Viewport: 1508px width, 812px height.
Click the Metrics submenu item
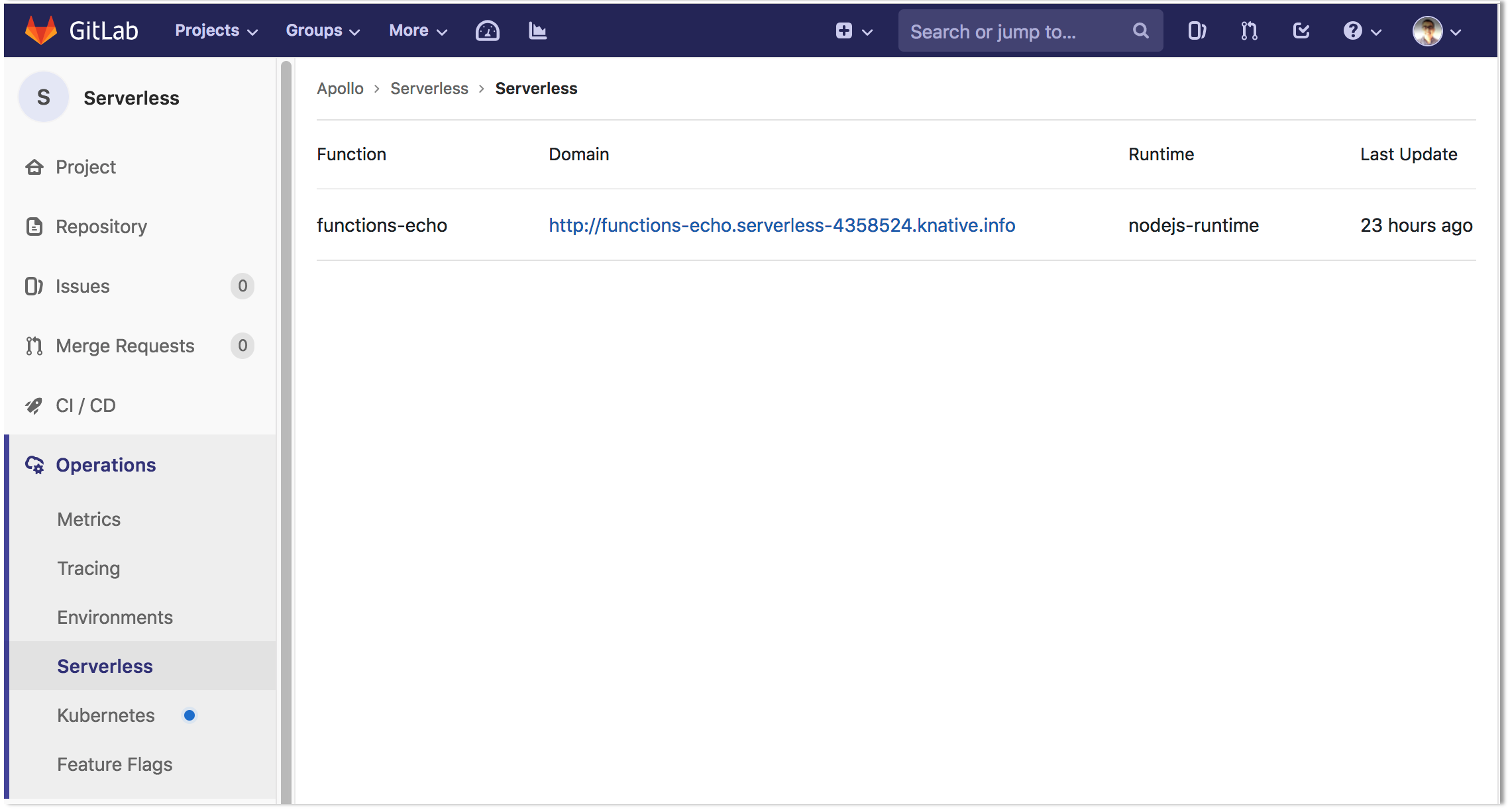click(88, 518)
